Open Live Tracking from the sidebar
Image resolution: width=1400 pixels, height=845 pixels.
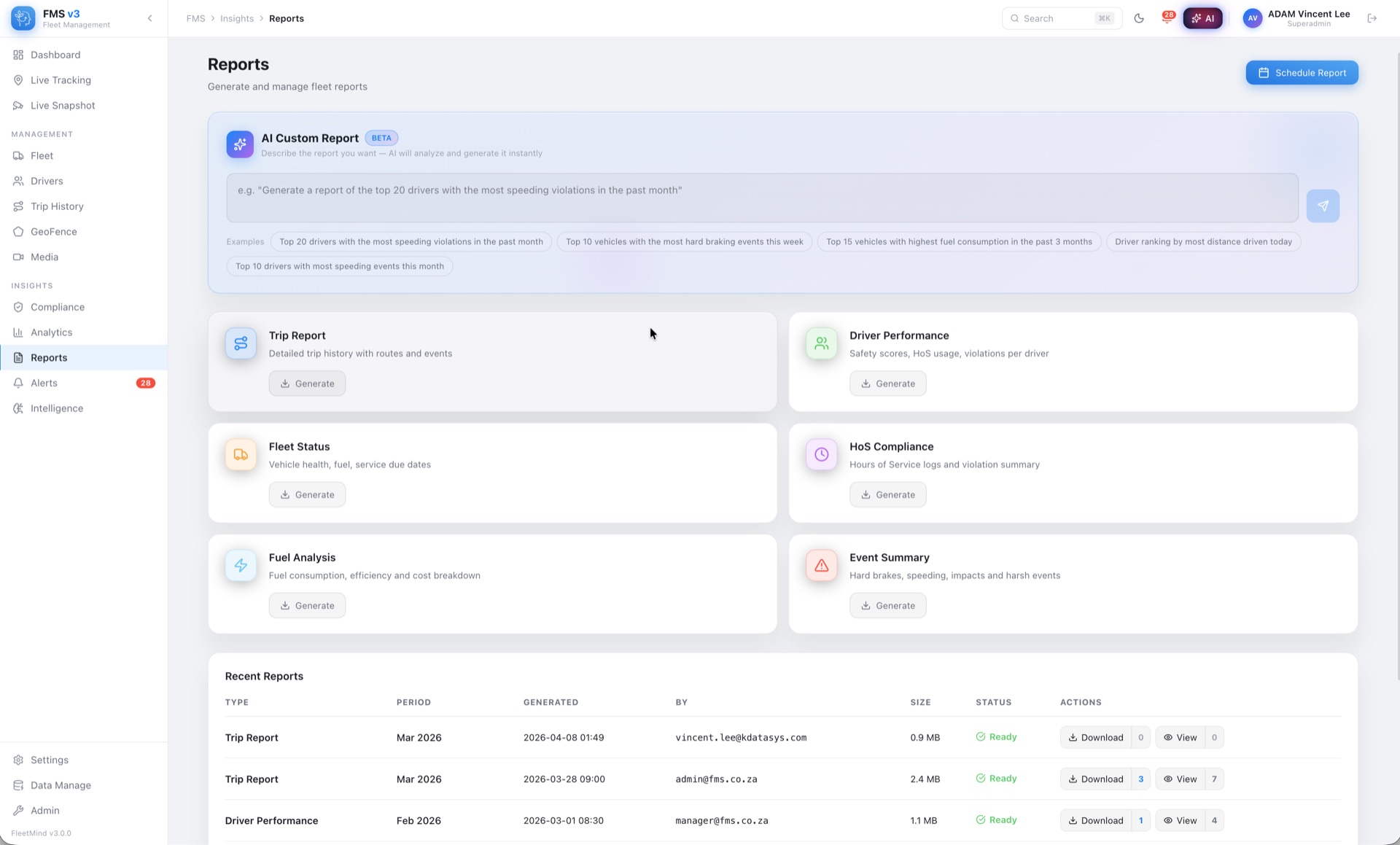pos(60,80)
